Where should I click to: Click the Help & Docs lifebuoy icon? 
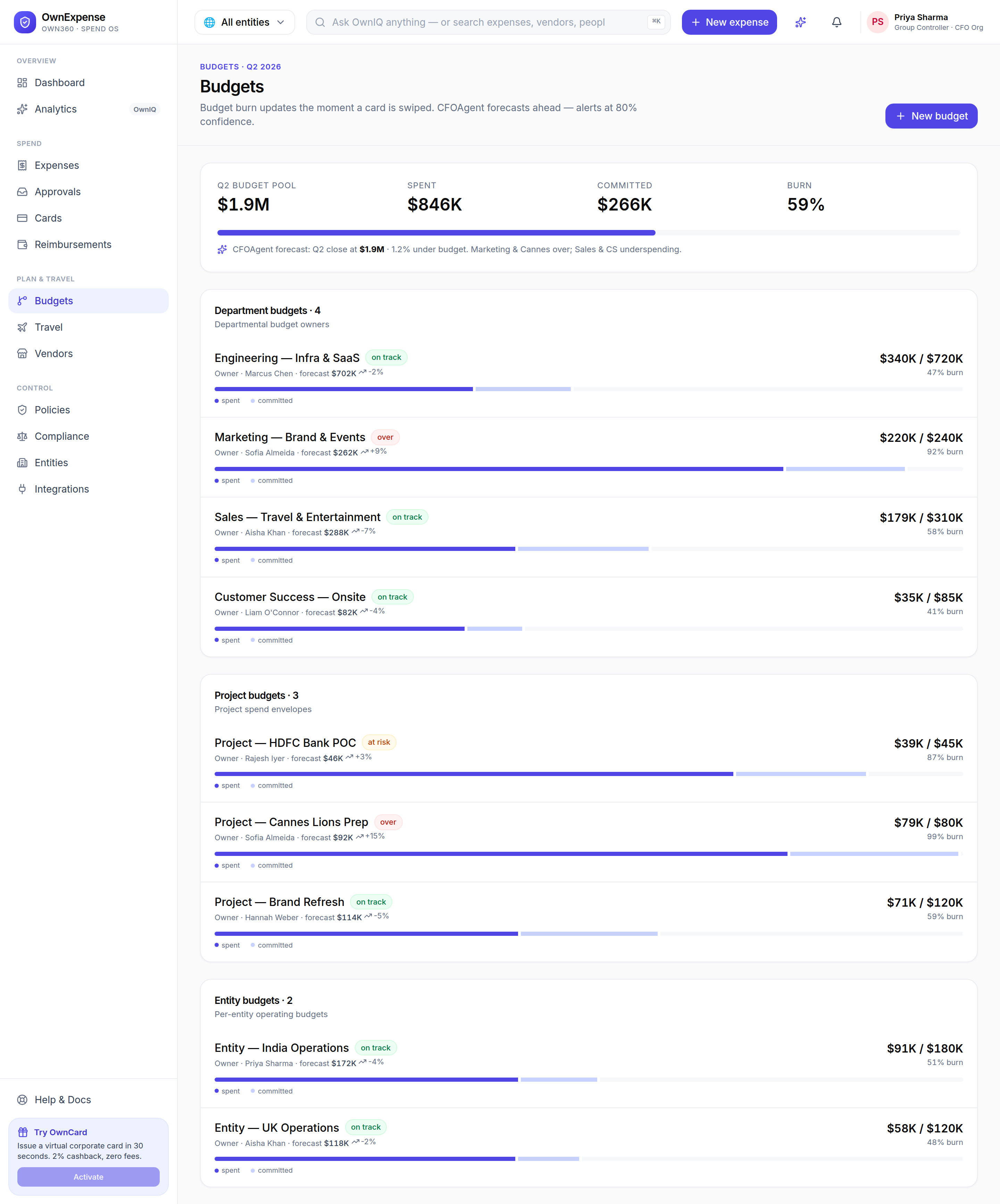[x=22, y=1099]
